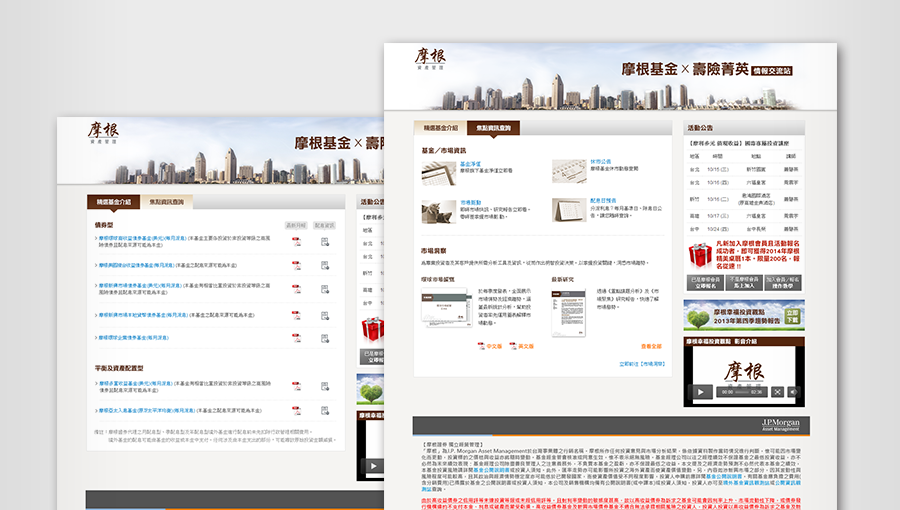Click the 市場脈動 cat thumbnail
The width and height of the screenshot is (900, 510).
439,212
